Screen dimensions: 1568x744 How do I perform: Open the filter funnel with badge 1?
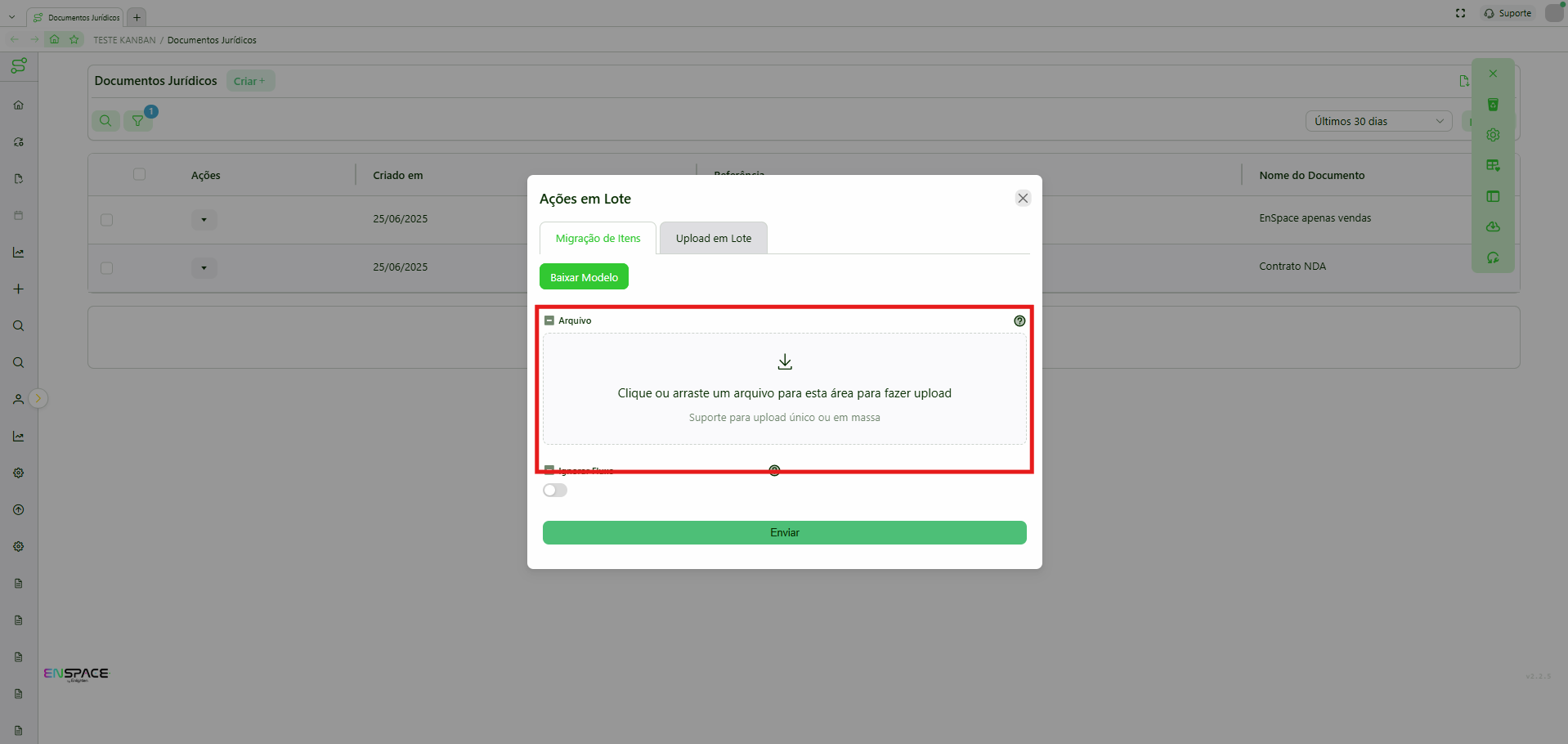coord(138,121)
